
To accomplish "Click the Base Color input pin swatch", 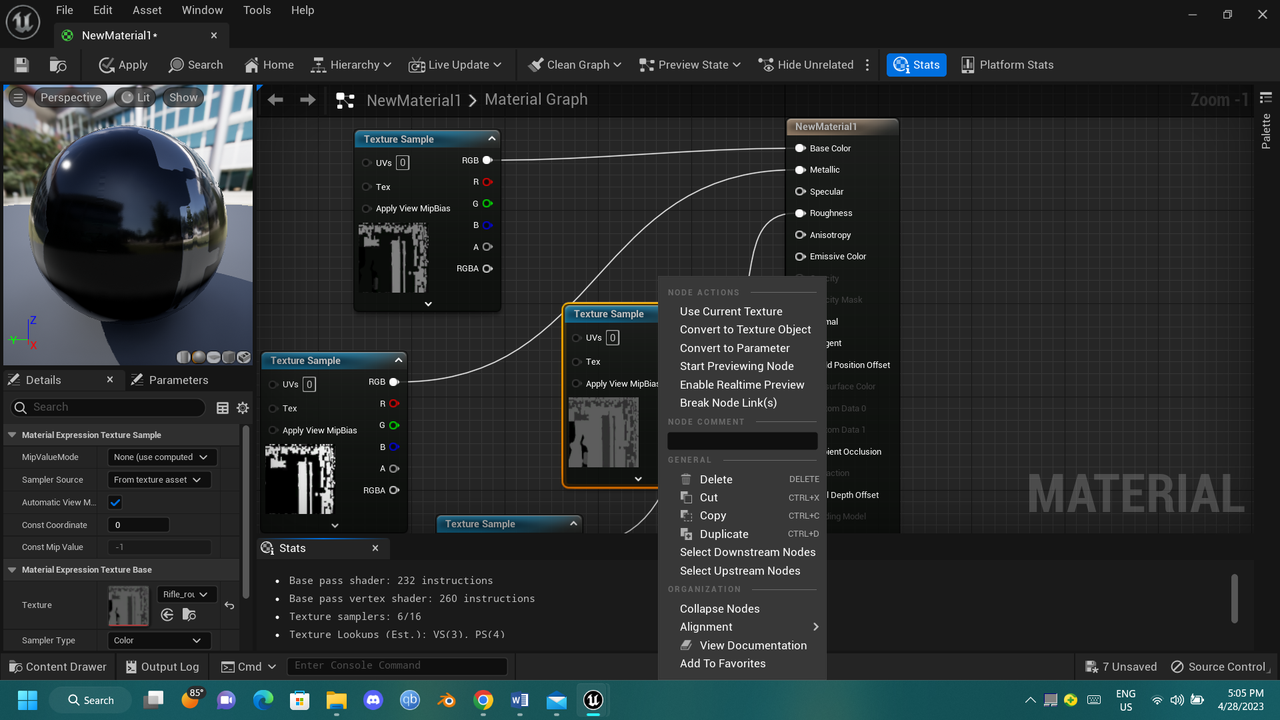I will pyautogui.click(x=800, y=148).
